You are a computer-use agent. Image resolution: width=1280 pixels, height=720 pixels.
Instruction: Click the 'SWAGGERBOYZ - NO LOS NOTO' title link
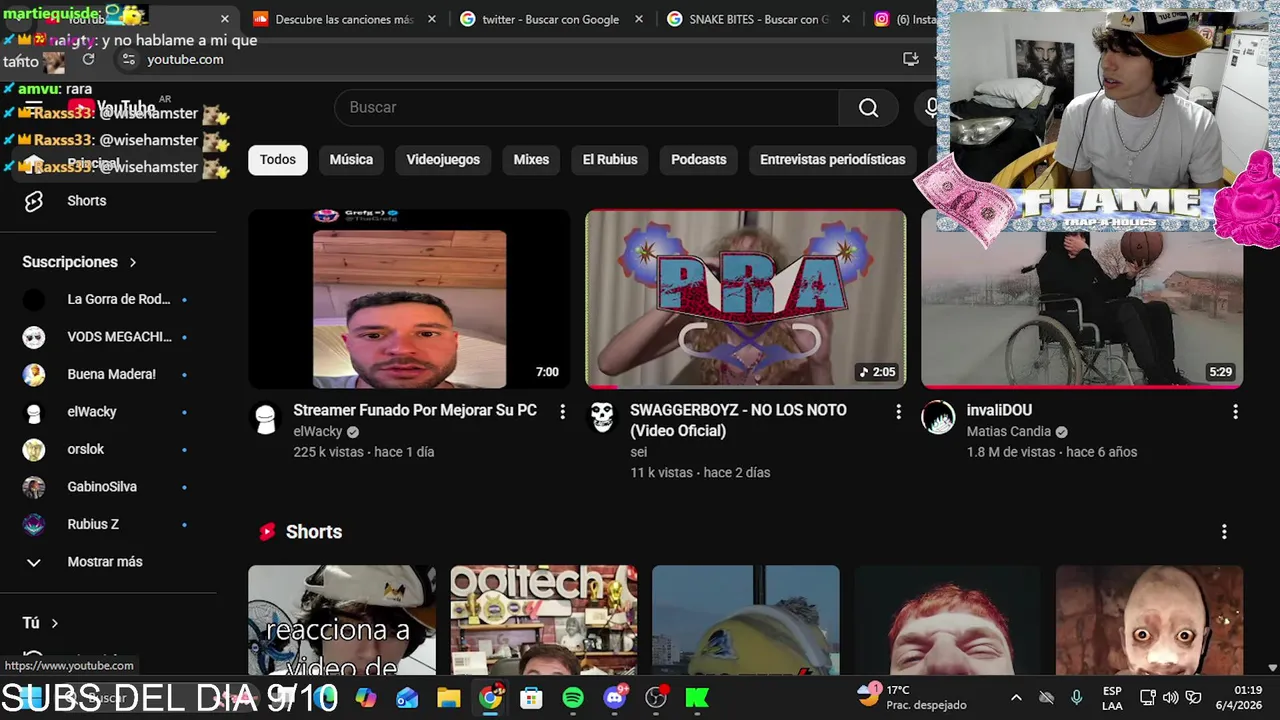[x=738, y=421]
